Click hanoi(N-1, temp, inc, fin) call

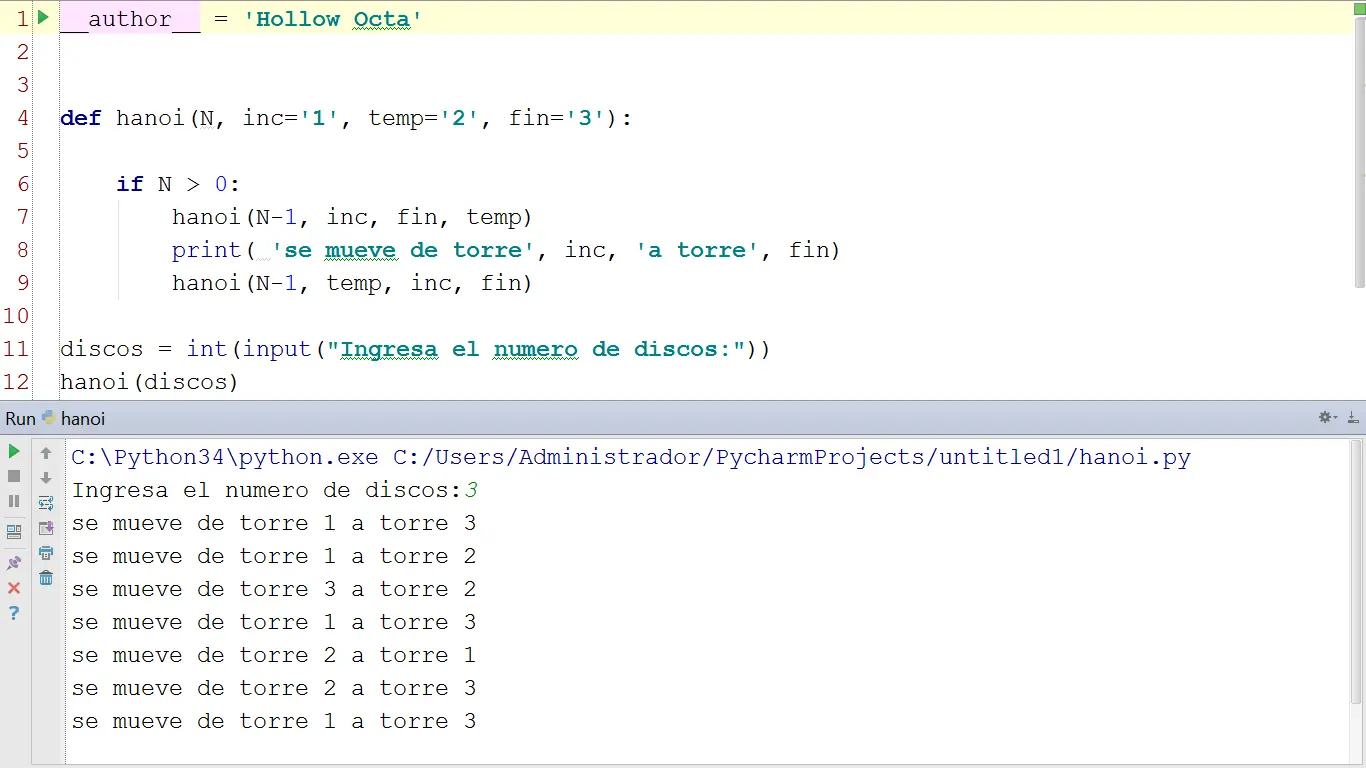point(352,283)
